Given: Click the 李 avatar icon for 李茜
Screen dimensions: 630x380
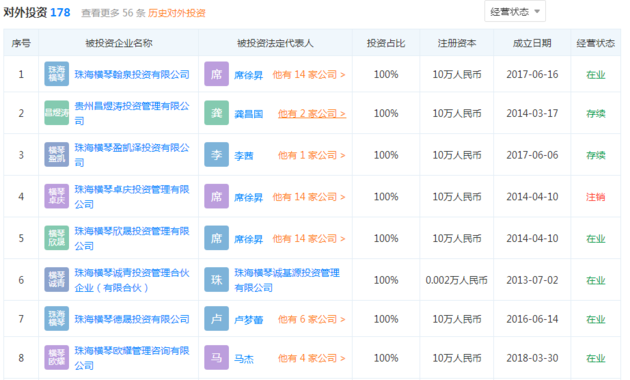Looking at the screenshot, I should [x=217, y=155].
